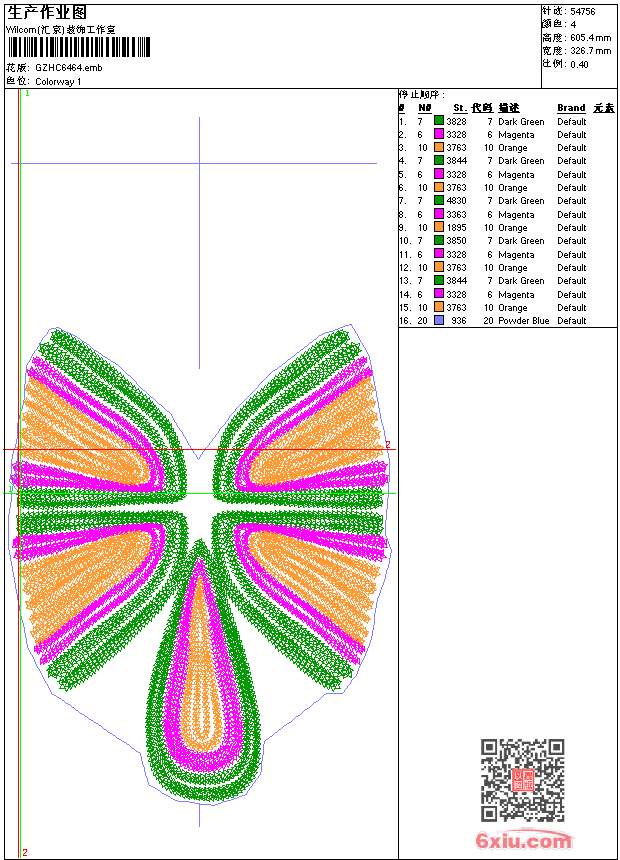Click the QR code image
This screenshot has width=620, height=860.
click(523, 780)
